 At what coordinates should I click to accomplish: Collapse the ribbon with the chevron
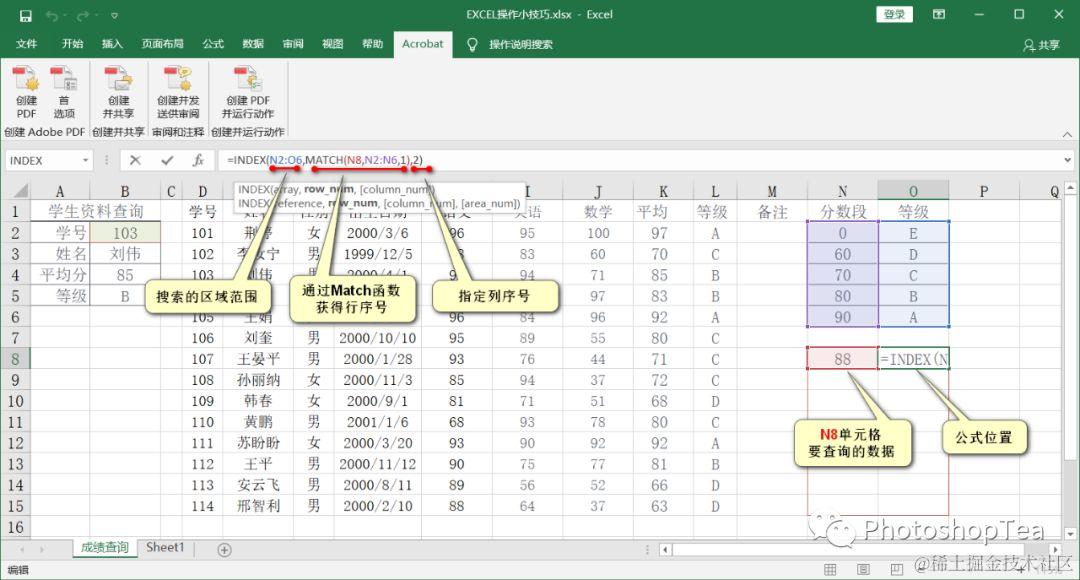(1067, 134)
